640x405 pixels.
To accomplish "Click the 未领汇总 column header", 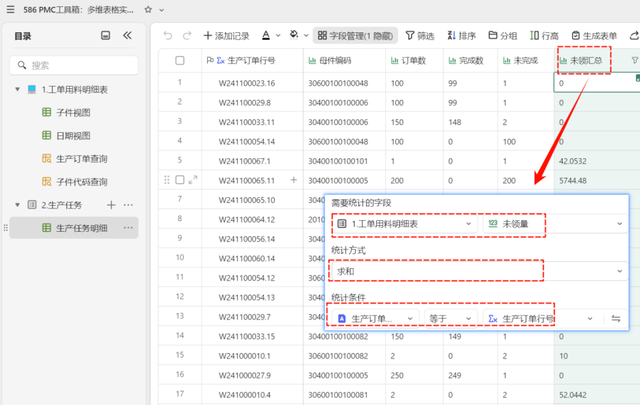I will (x=584, y=60).
